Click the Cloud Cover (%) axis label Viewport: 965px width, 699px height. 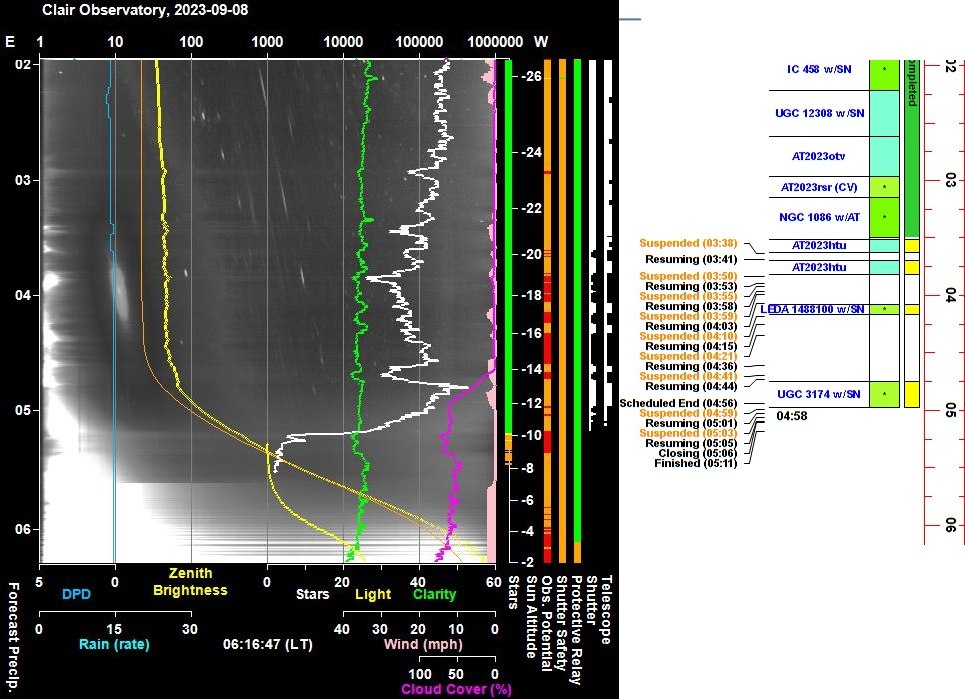[456, 689]
